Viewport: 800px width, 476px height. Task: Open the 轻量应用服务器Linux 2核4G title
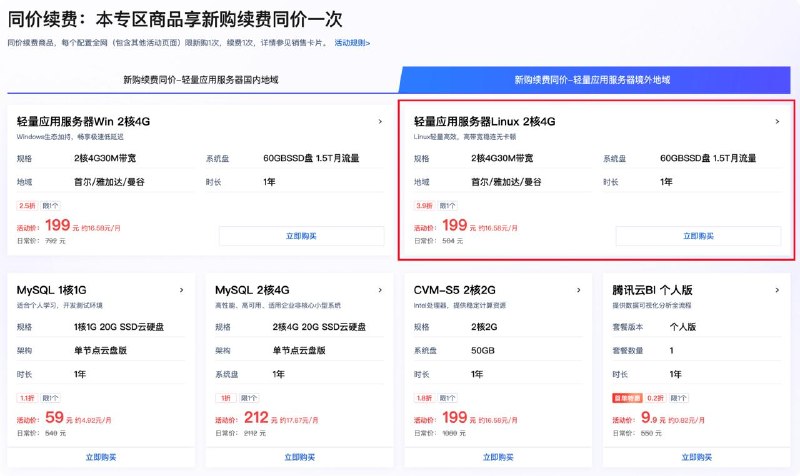484,121
